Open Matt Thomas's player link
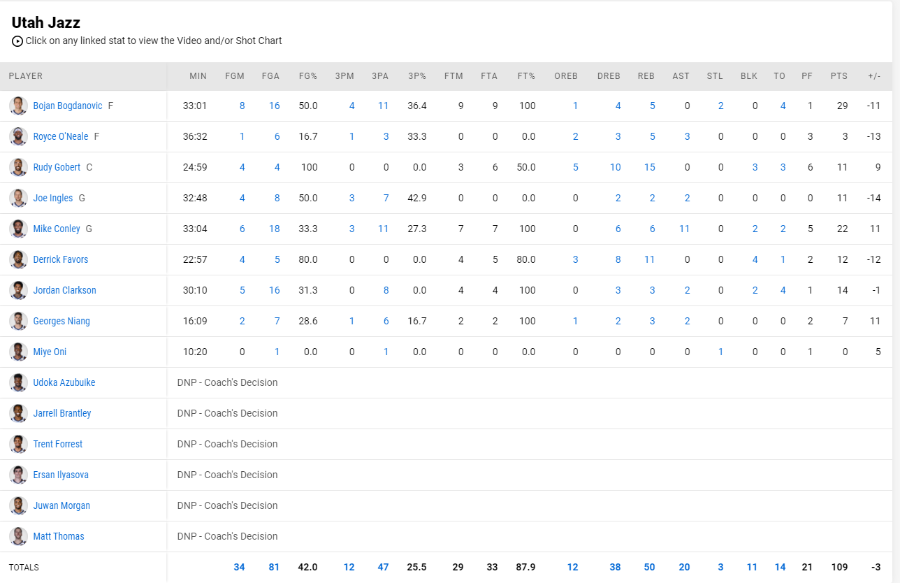This screenshot has width=900, height=583. tap(59, 537)
